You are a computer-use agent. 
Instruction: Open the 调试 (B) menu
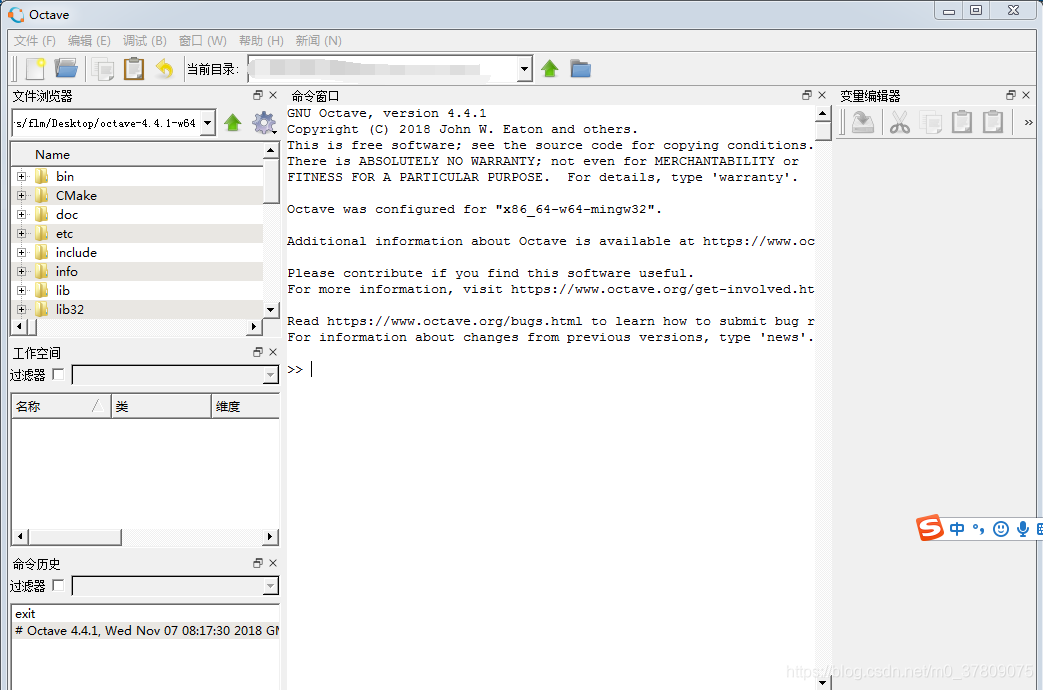pos(144,41)
